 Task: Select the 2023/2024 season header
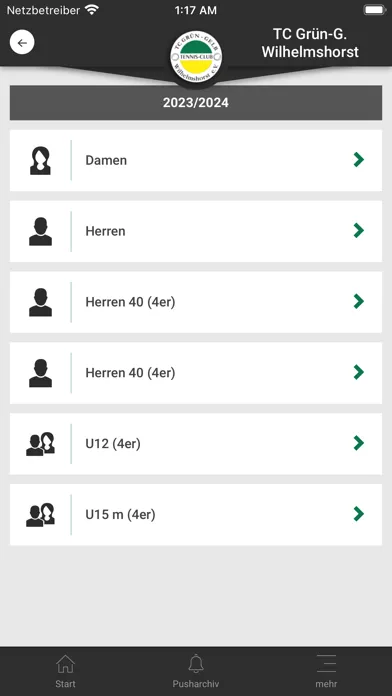pos(196,103)
